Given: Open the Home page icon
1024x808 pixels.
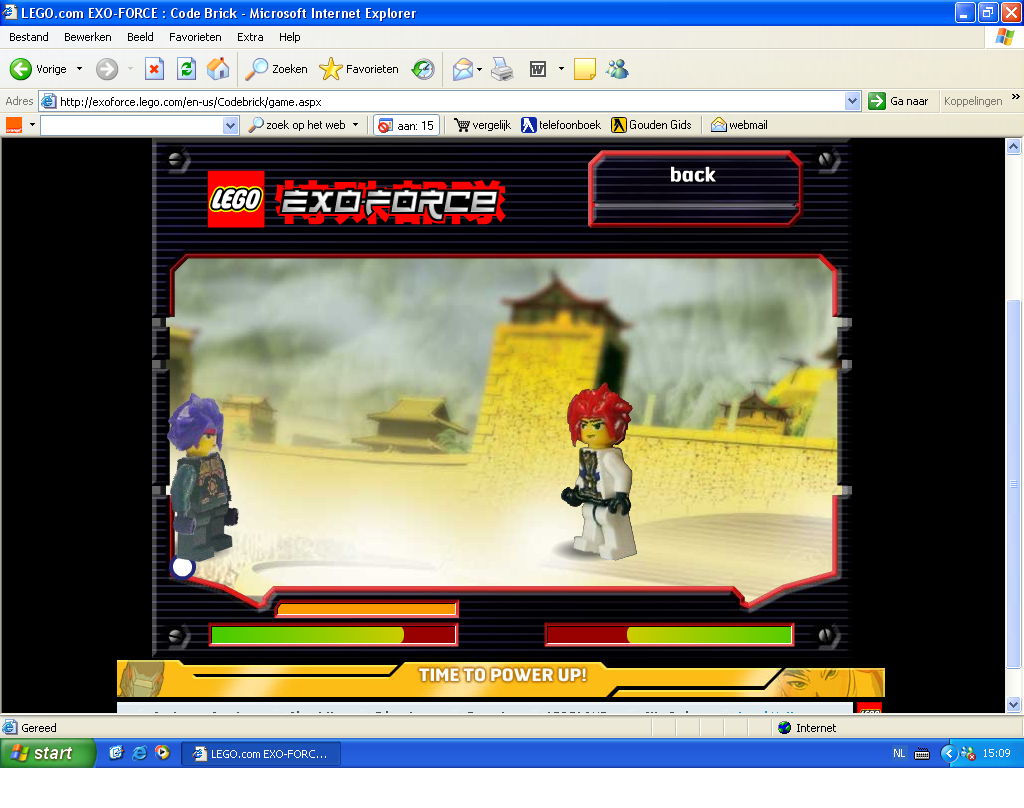Looking at the screenshot, I should click(218, 69).
